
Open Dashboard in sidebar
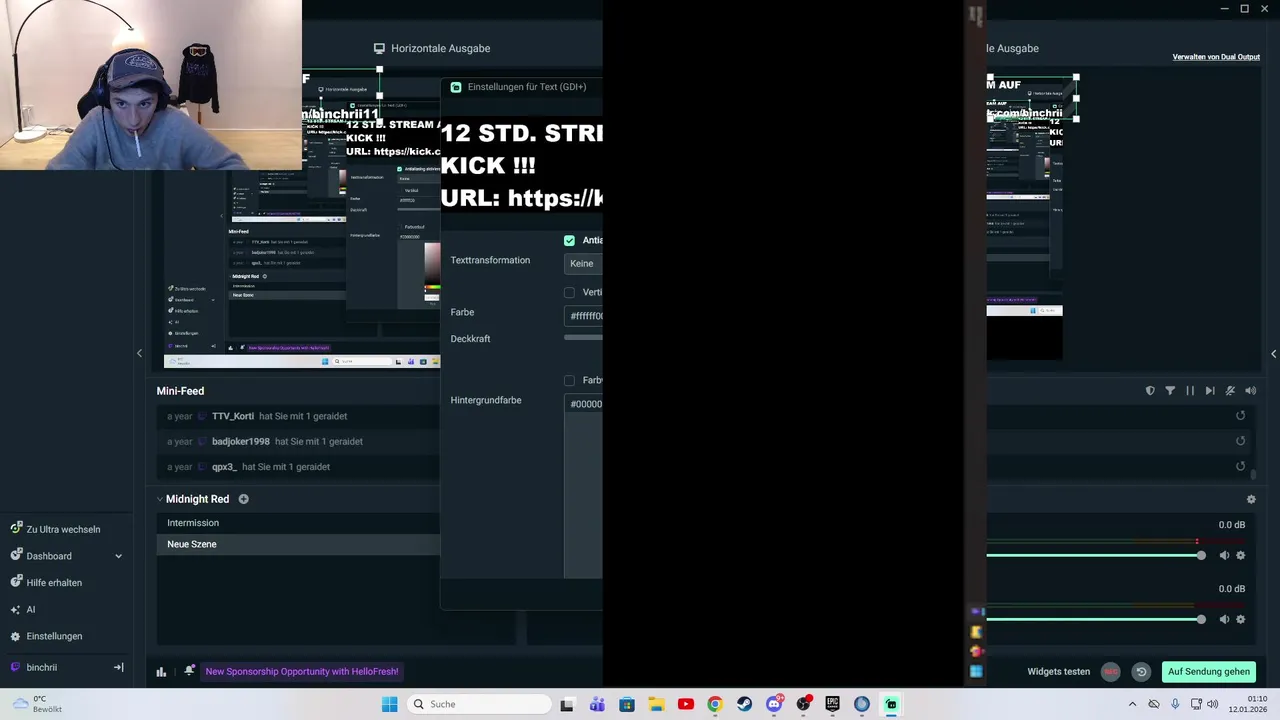click(49, 556)
